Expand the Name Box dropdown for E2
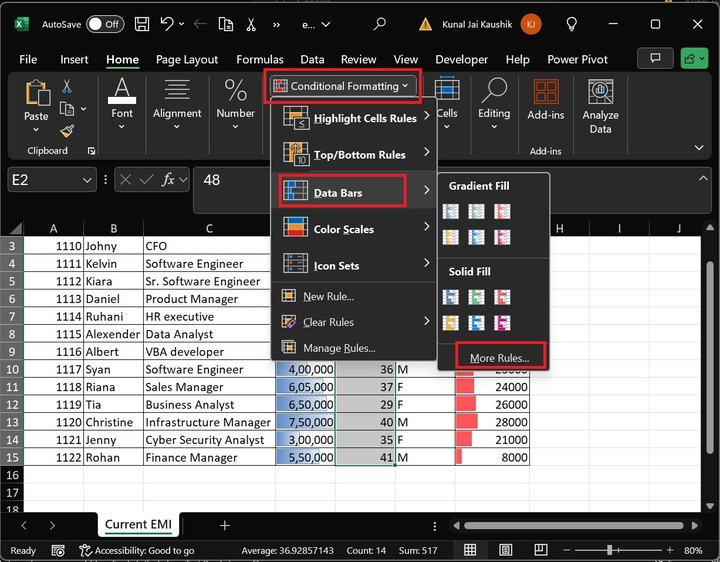720x562 pixels. (87, 180)
